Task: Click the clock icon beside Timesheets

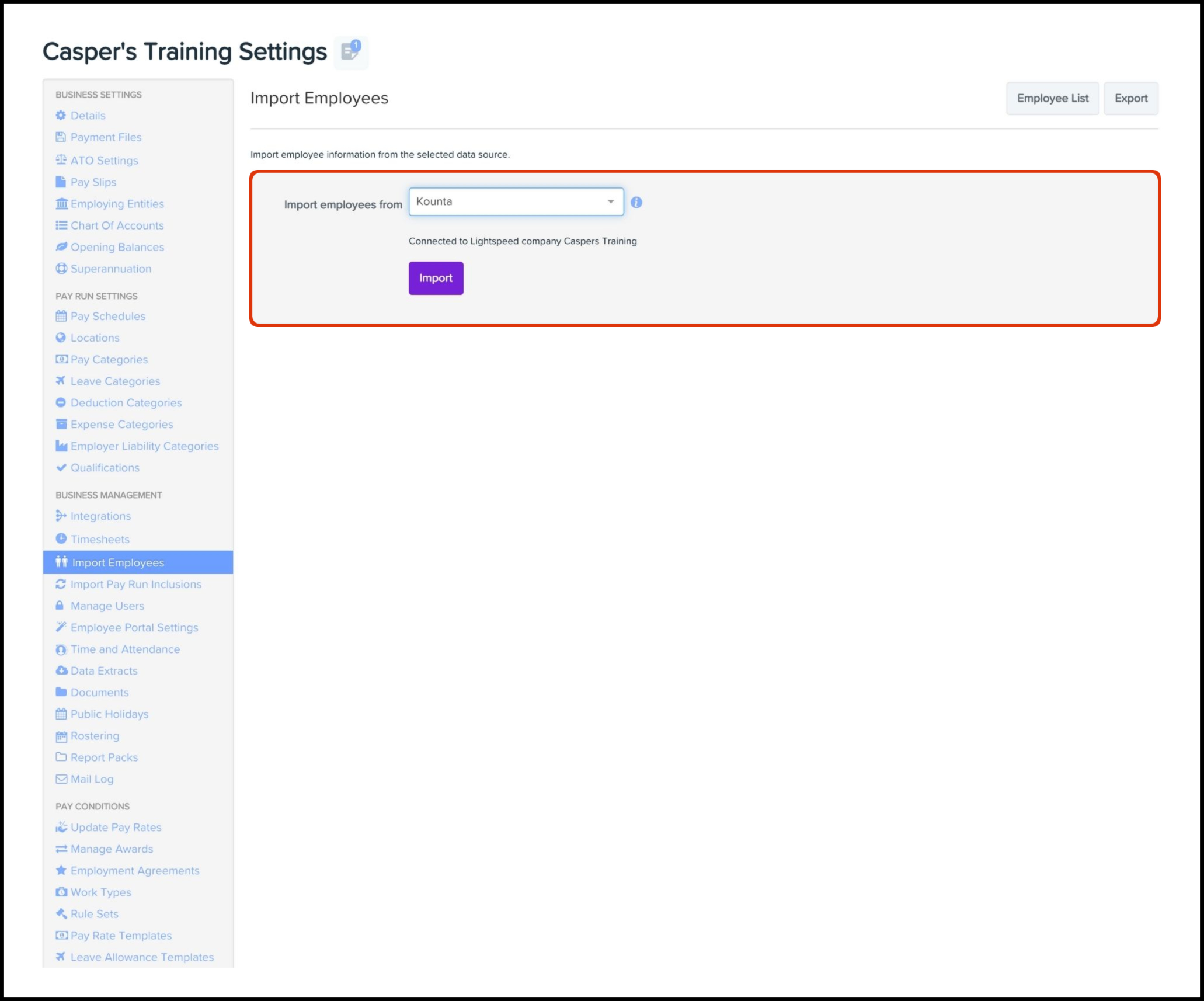Action: tap(61, 538)
